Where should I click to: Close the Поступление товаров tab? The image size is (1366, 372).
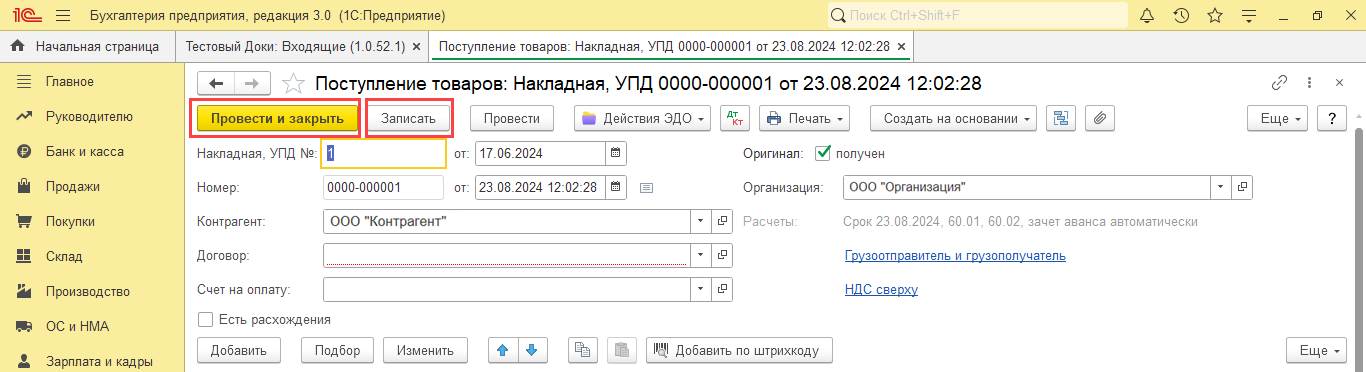pos(901,47)
